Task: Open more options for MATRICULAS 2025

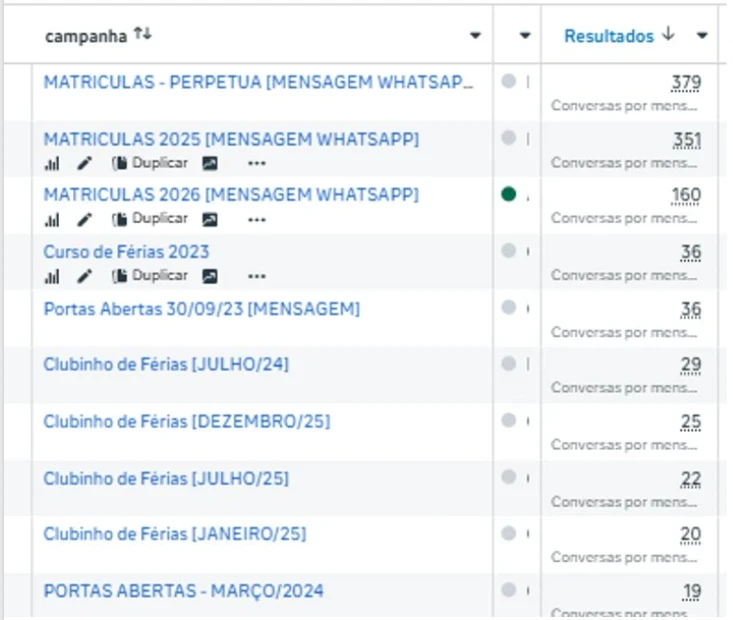Action: tap(257, 163)
